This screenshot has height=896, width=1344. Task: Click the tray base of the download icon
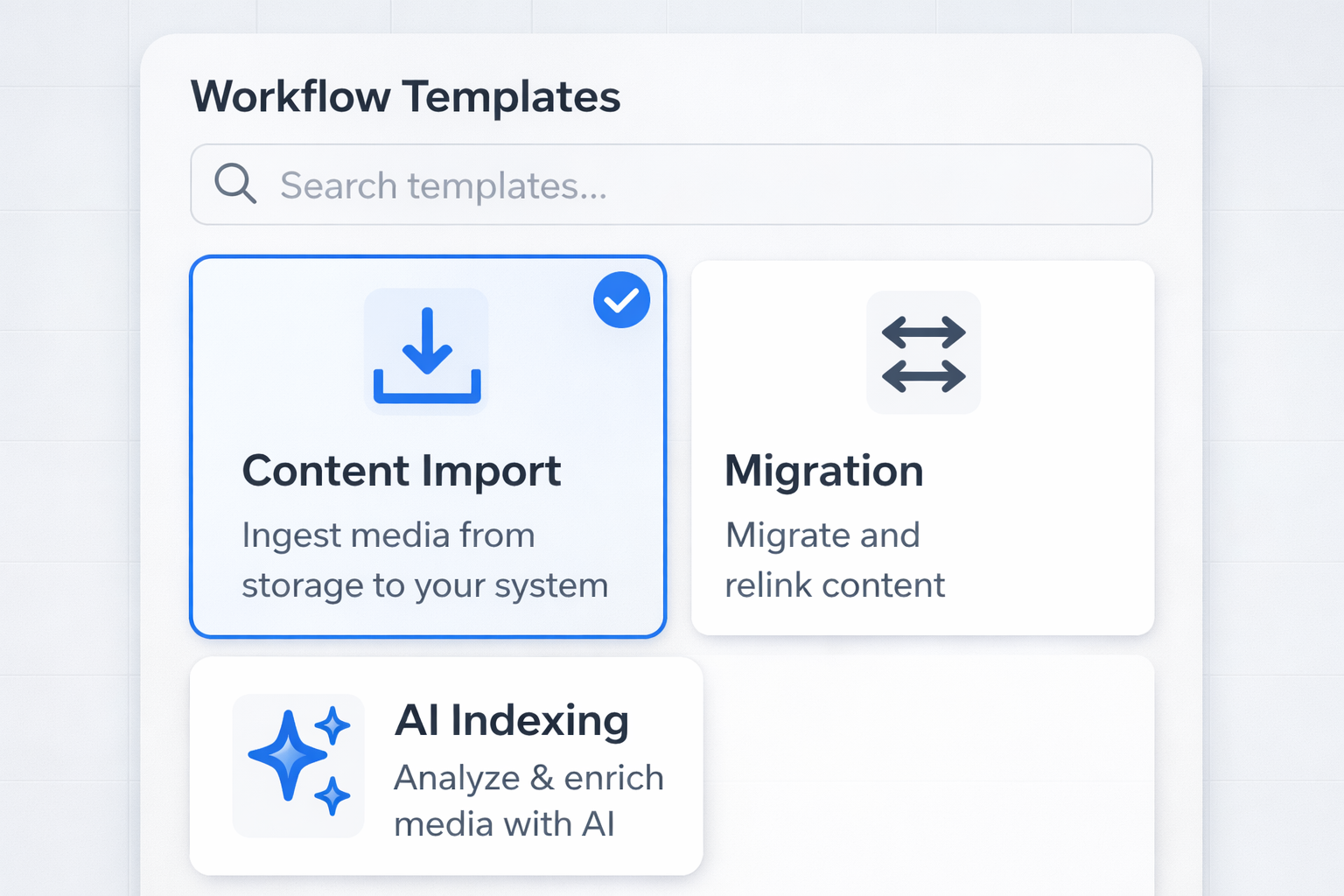tap(427, 394)
